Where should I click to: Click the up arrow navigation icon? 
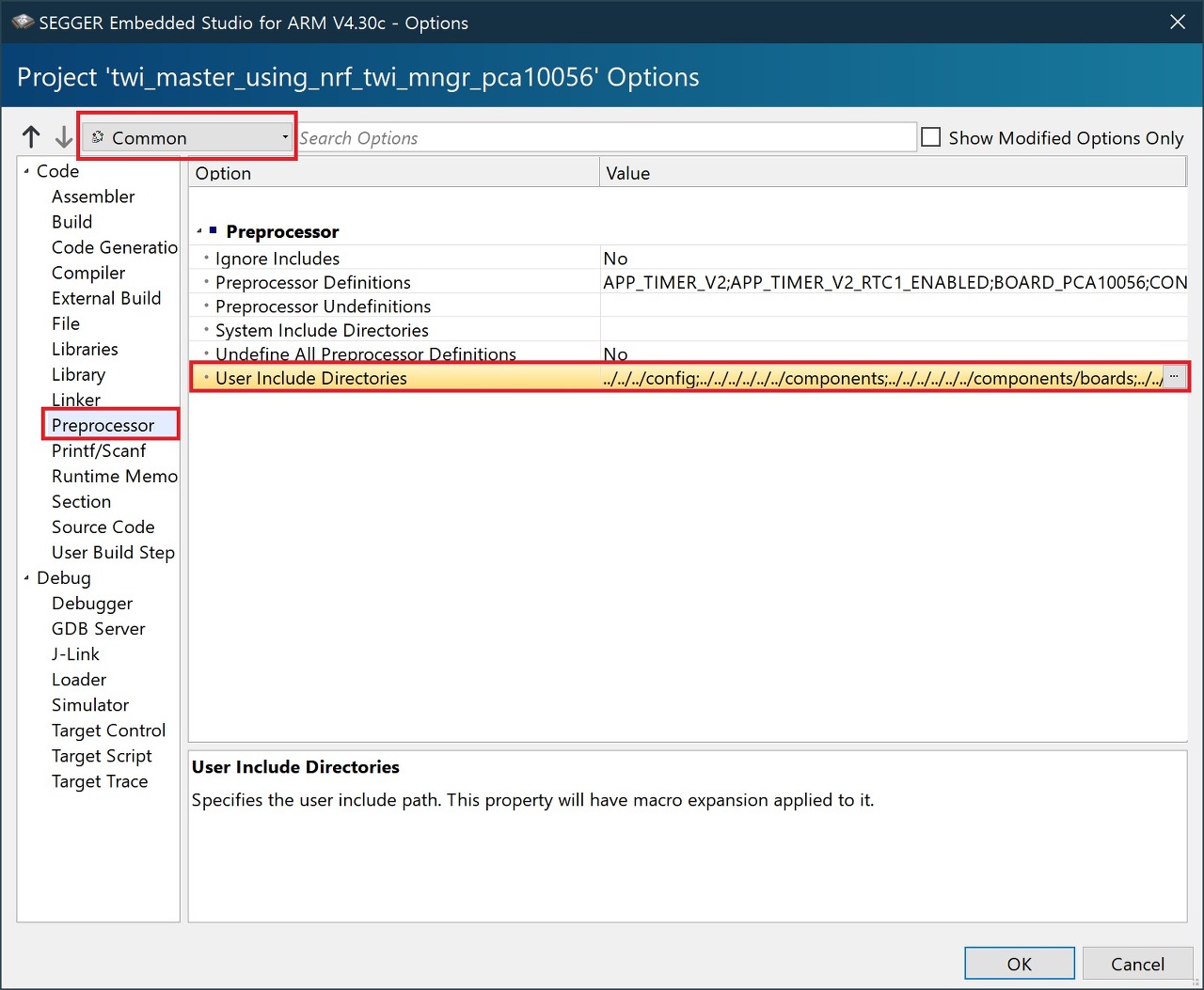pos(31,137)
